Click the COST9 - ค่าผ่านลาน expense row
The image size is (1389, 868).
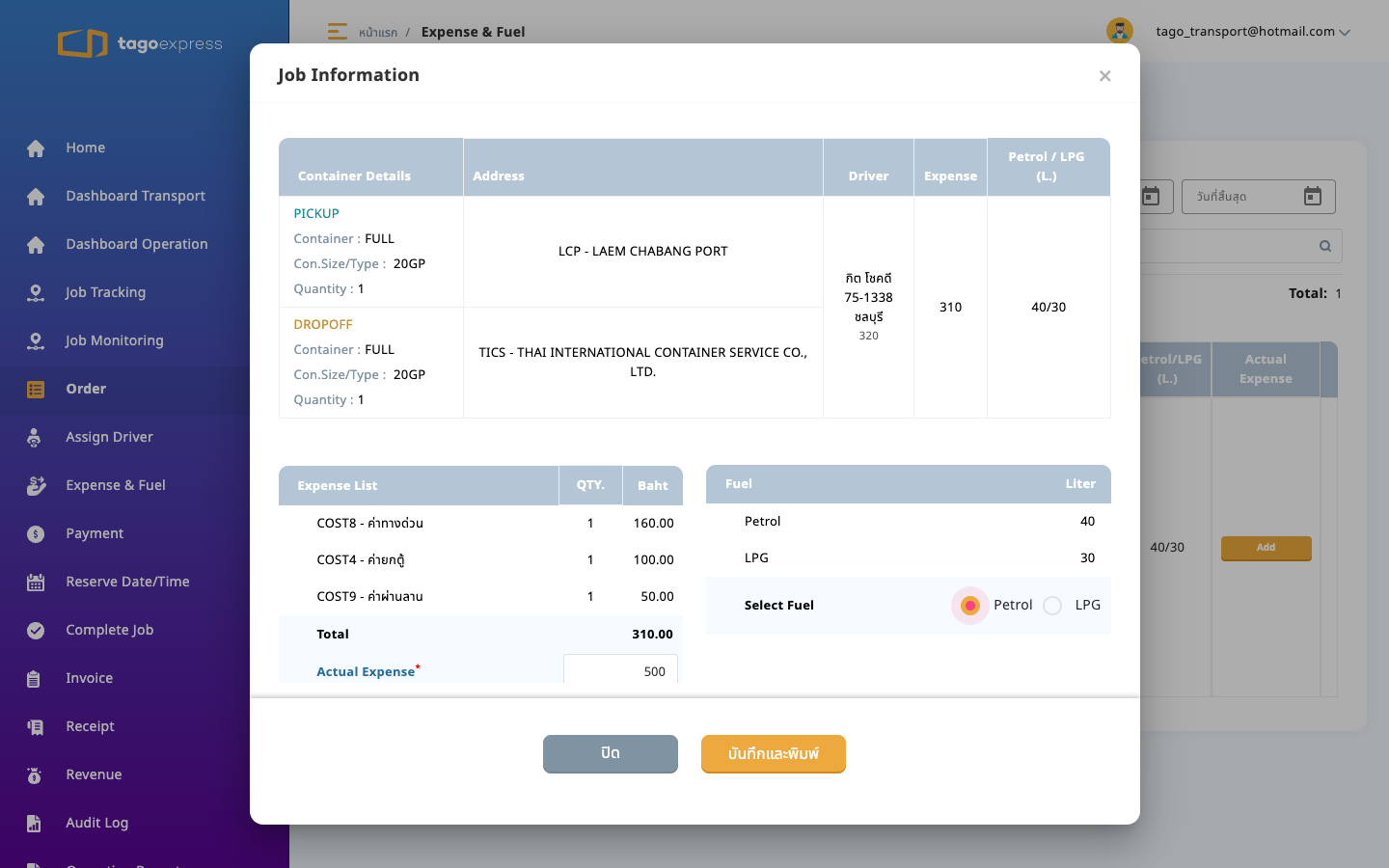click(480, 596)
